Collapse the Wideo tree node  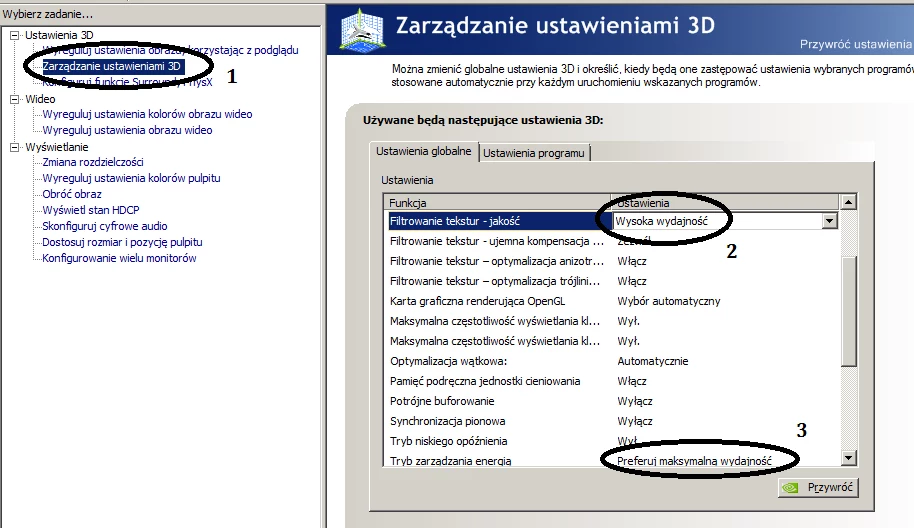[x=15, y=100]
